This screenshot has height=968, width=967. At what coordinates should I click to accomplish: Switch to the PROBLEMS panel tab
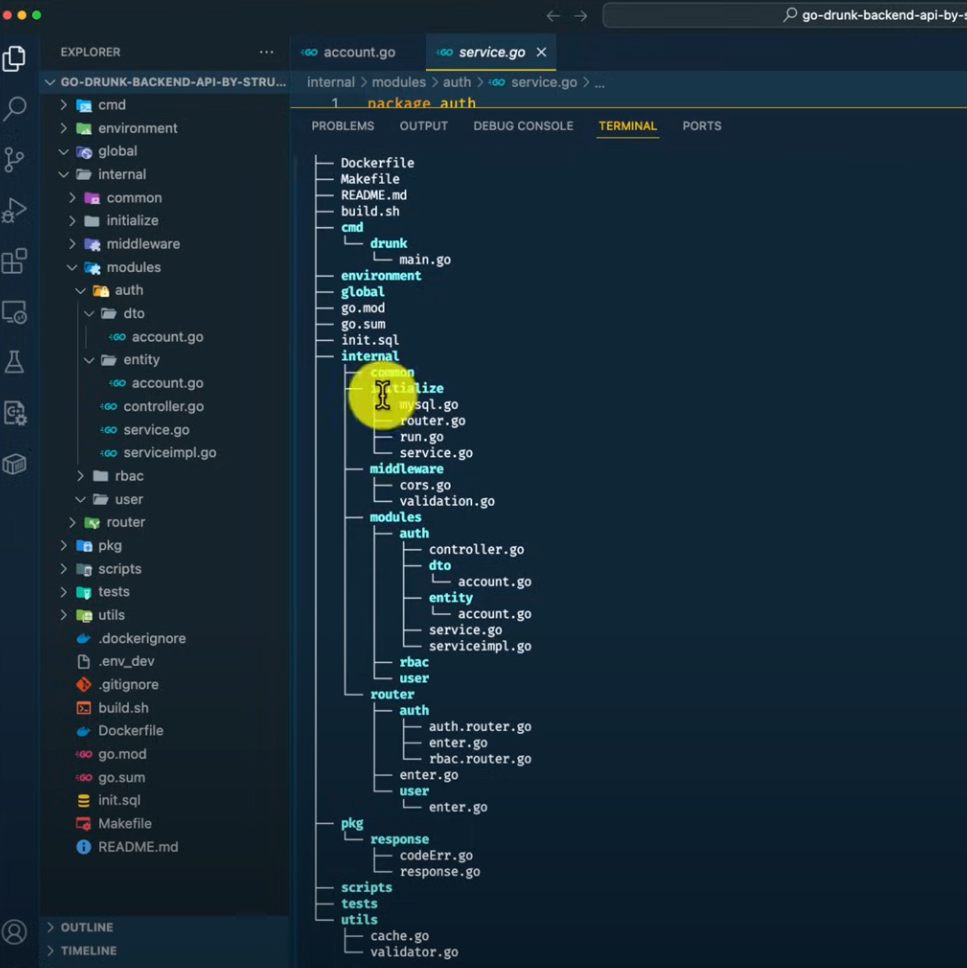pyautogui.click(x=343, y=126)
